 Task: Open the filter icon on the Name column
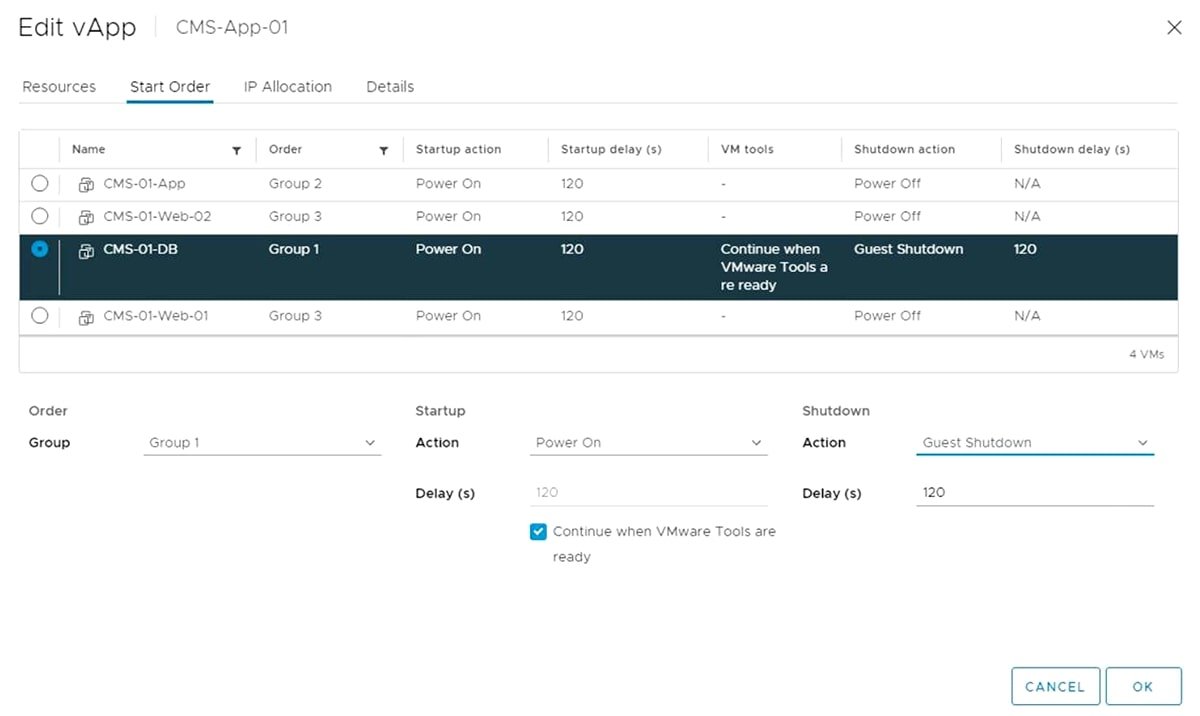[236, 149]
